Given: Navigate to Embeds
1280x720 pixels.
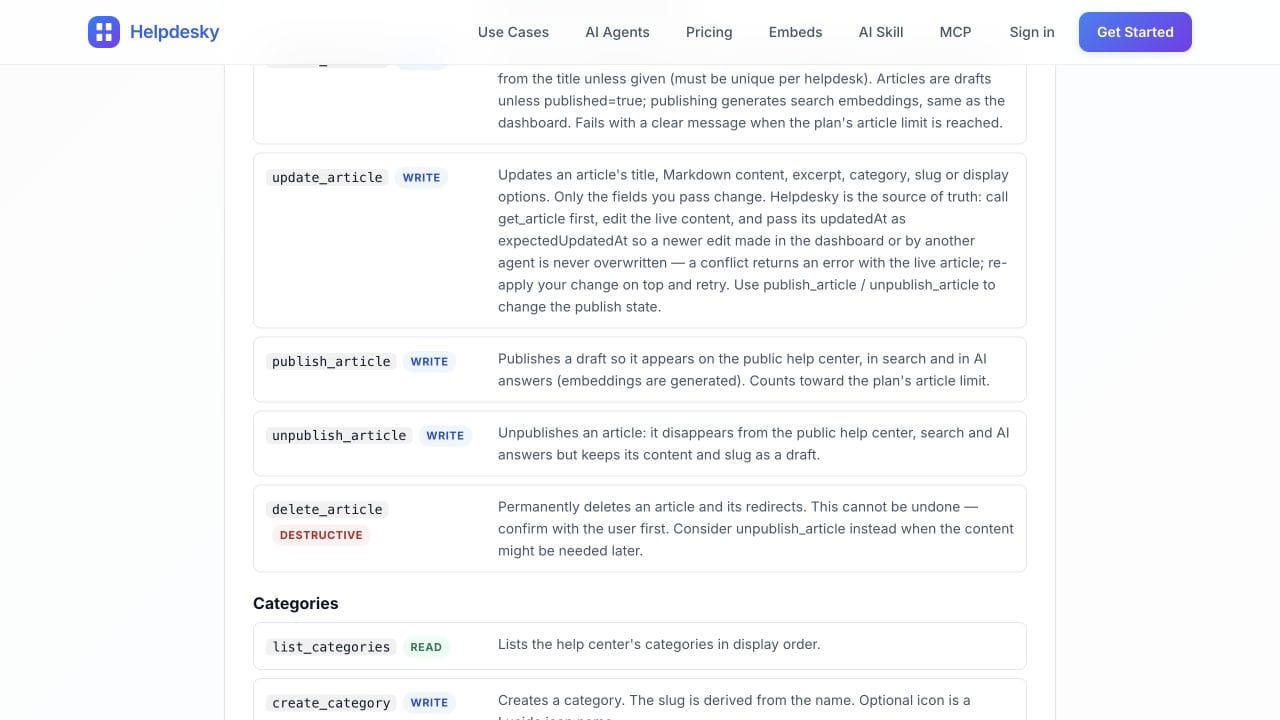Looking at the screenshot, I should pos(795,32).
